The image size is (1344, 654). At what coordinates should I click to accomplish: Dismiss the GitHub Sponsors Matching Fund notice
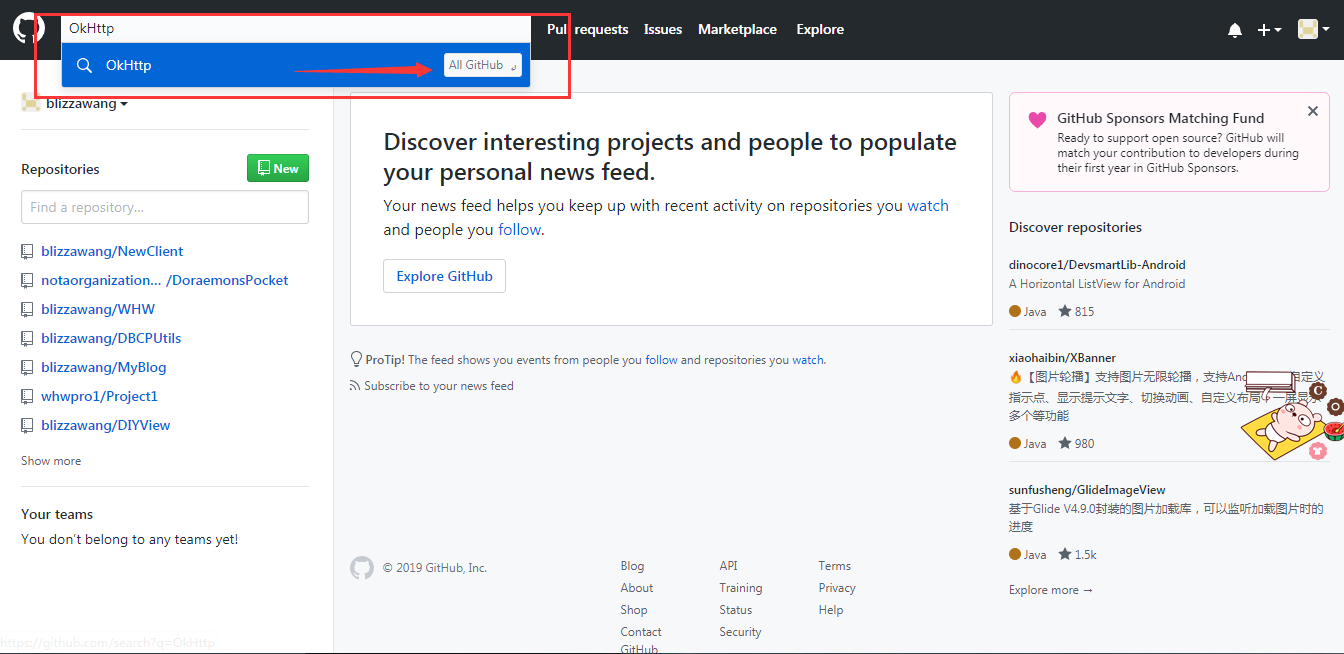[x=1313, y=111]
